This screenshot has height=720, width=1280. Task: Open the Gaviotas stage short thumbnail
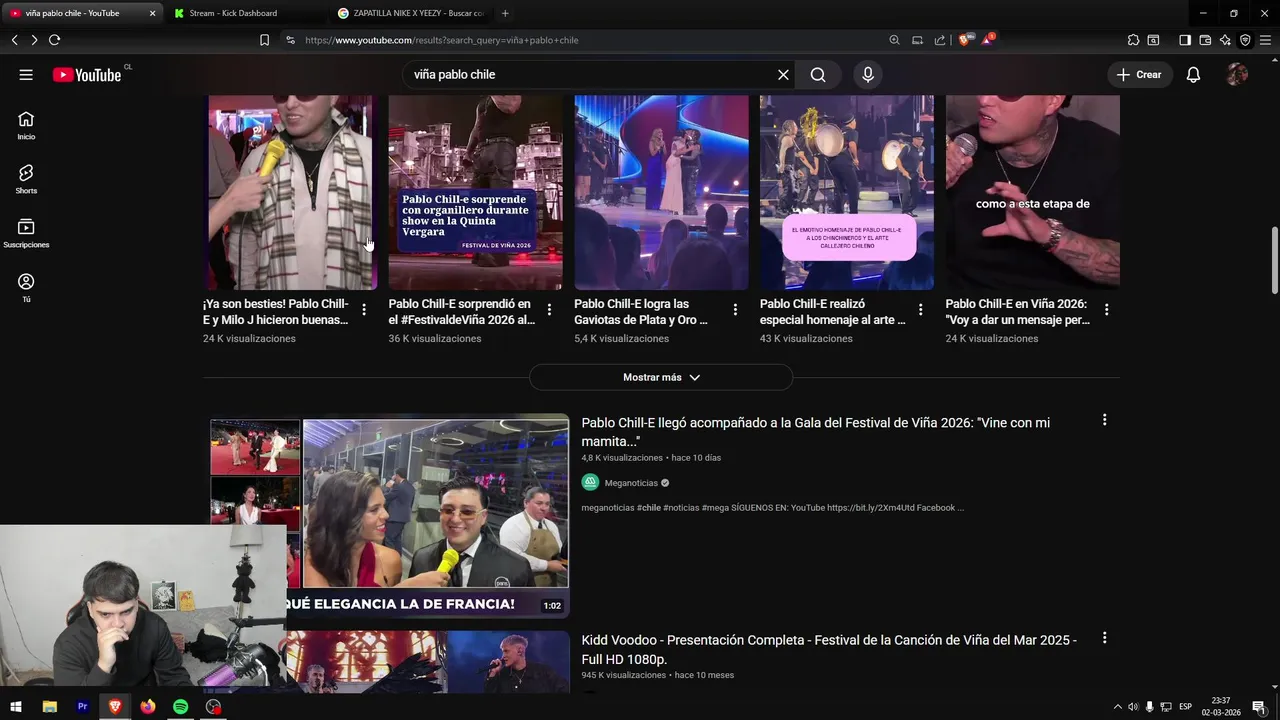click(661, 192)
